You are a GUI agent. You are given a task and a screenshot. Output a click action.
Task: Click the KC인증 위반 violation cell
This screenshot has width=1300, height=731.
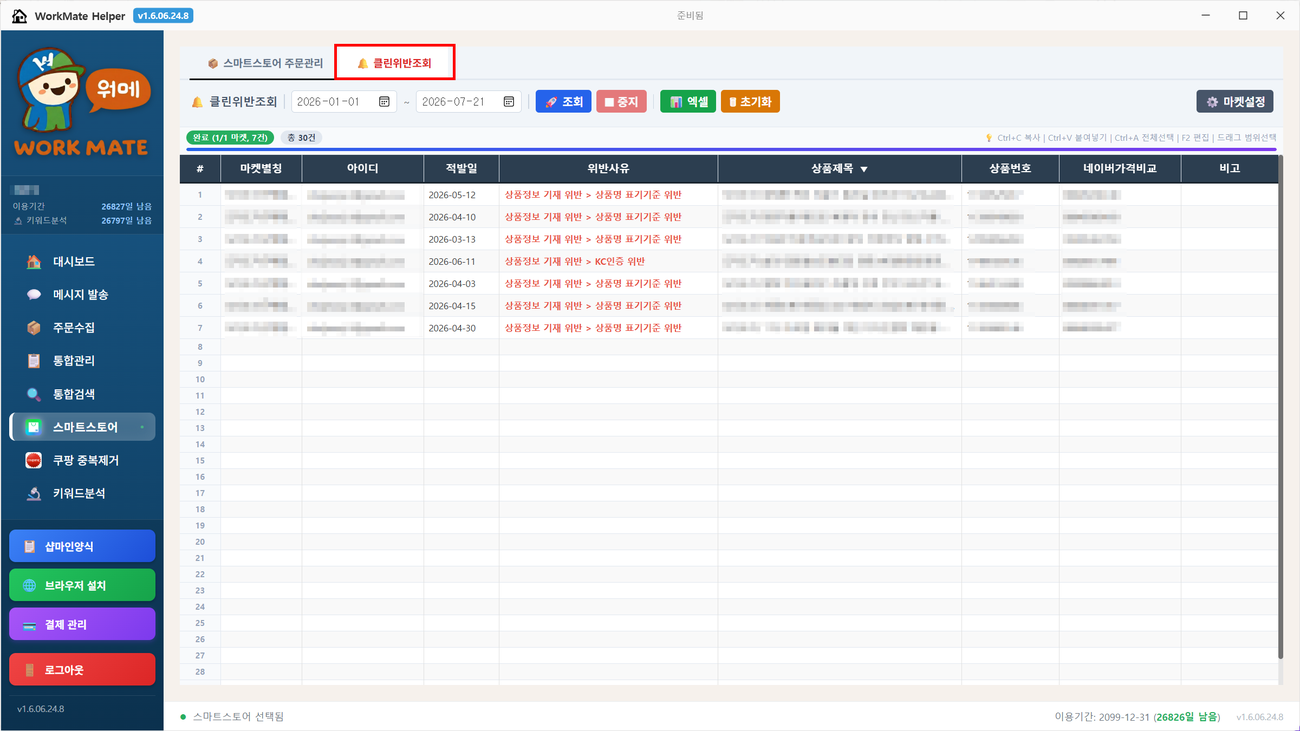608,261
